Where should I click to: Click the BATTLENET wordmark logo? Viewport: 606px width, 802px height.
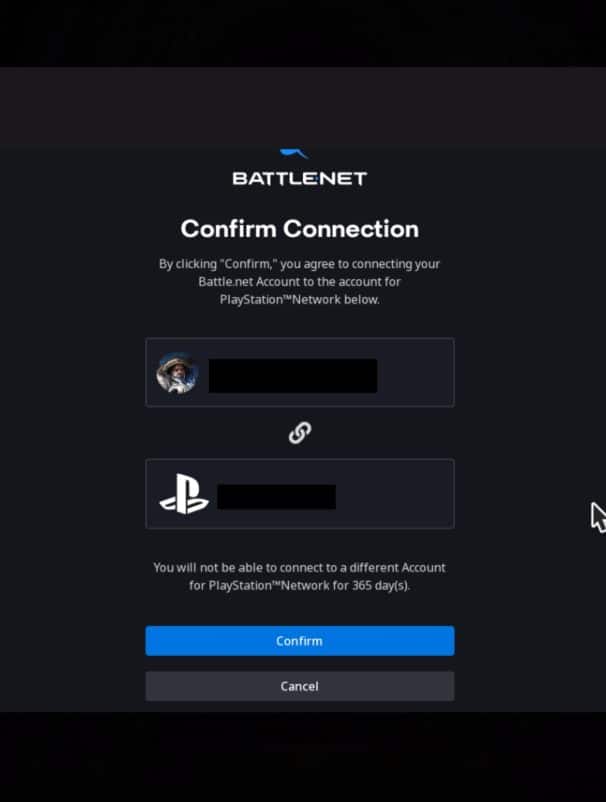[x=300, y=179]
